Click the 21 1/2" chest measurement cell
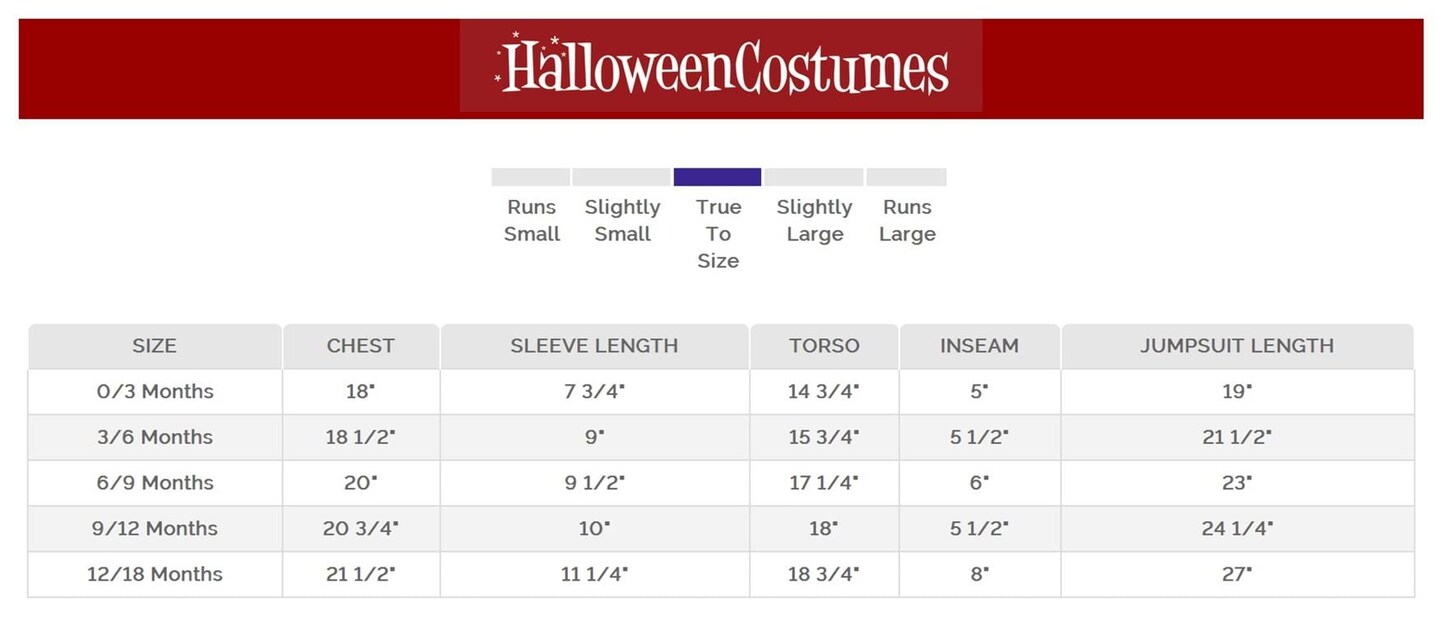Viewport: 1440px width, 625px height. 360,575
